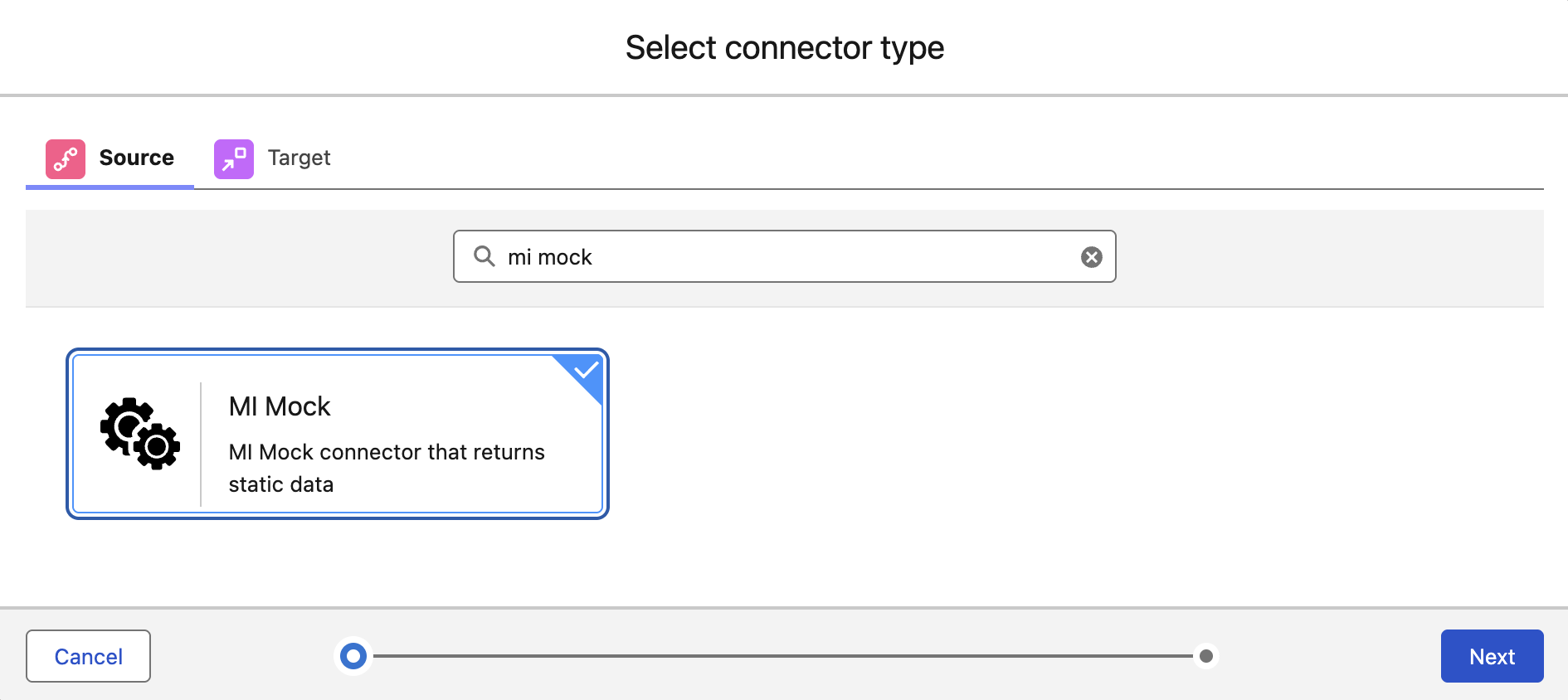
Task: Click the MI Mock gears icon
Action: point(138,434)
